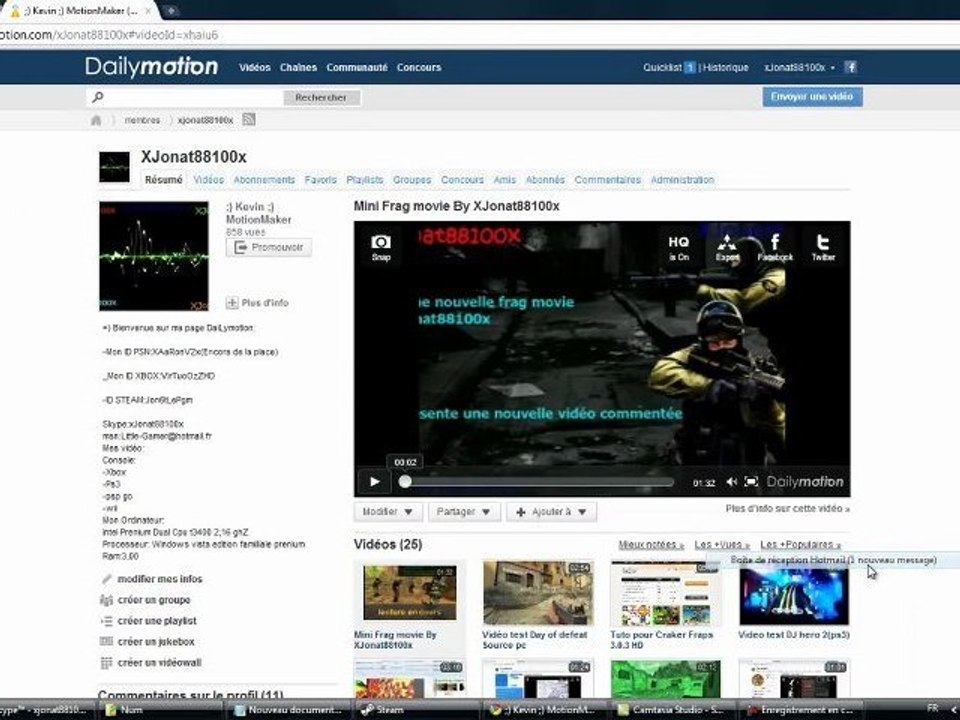Select the Amis tab
The image size is (960, 720).
pyautogui.click(x=504, y=179)
